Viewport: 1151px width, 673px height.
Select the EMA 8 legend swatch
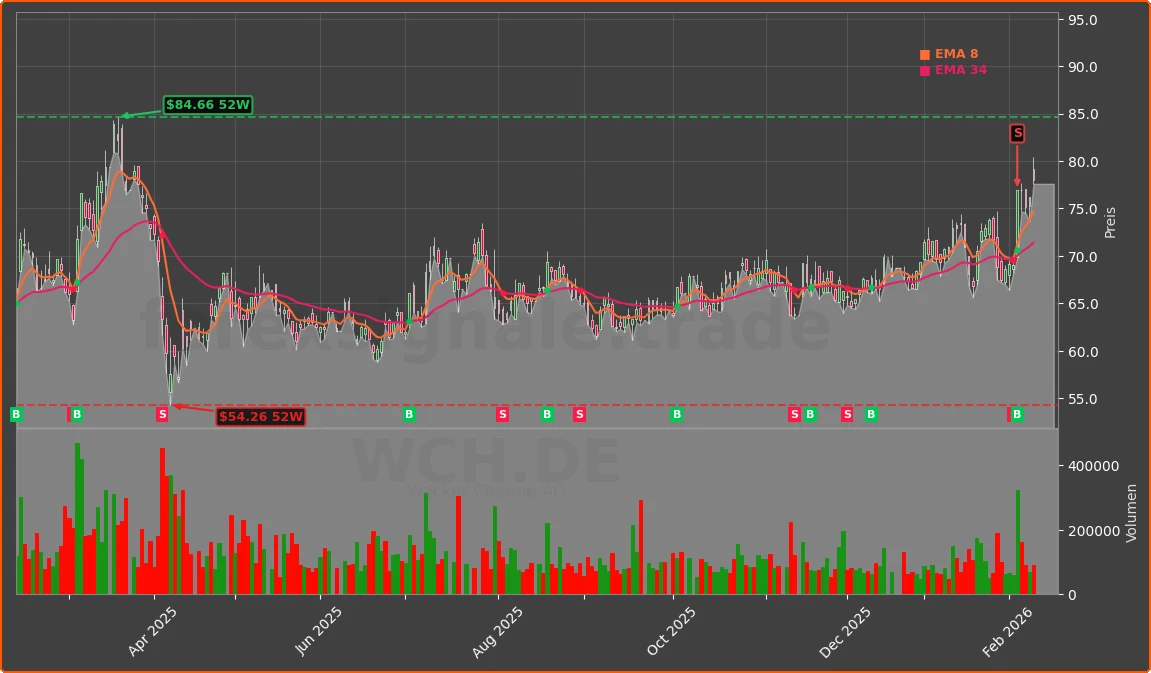923,53
